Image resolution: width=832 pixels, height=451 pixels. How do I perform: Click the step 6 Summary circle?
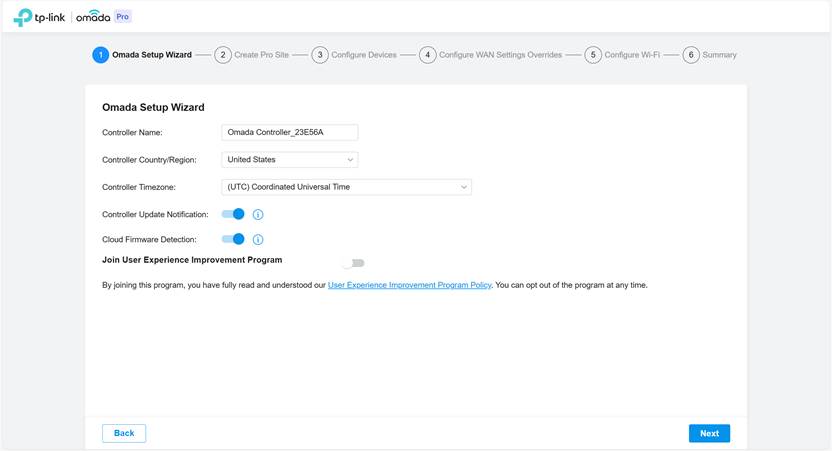click(x=691, y=55)
